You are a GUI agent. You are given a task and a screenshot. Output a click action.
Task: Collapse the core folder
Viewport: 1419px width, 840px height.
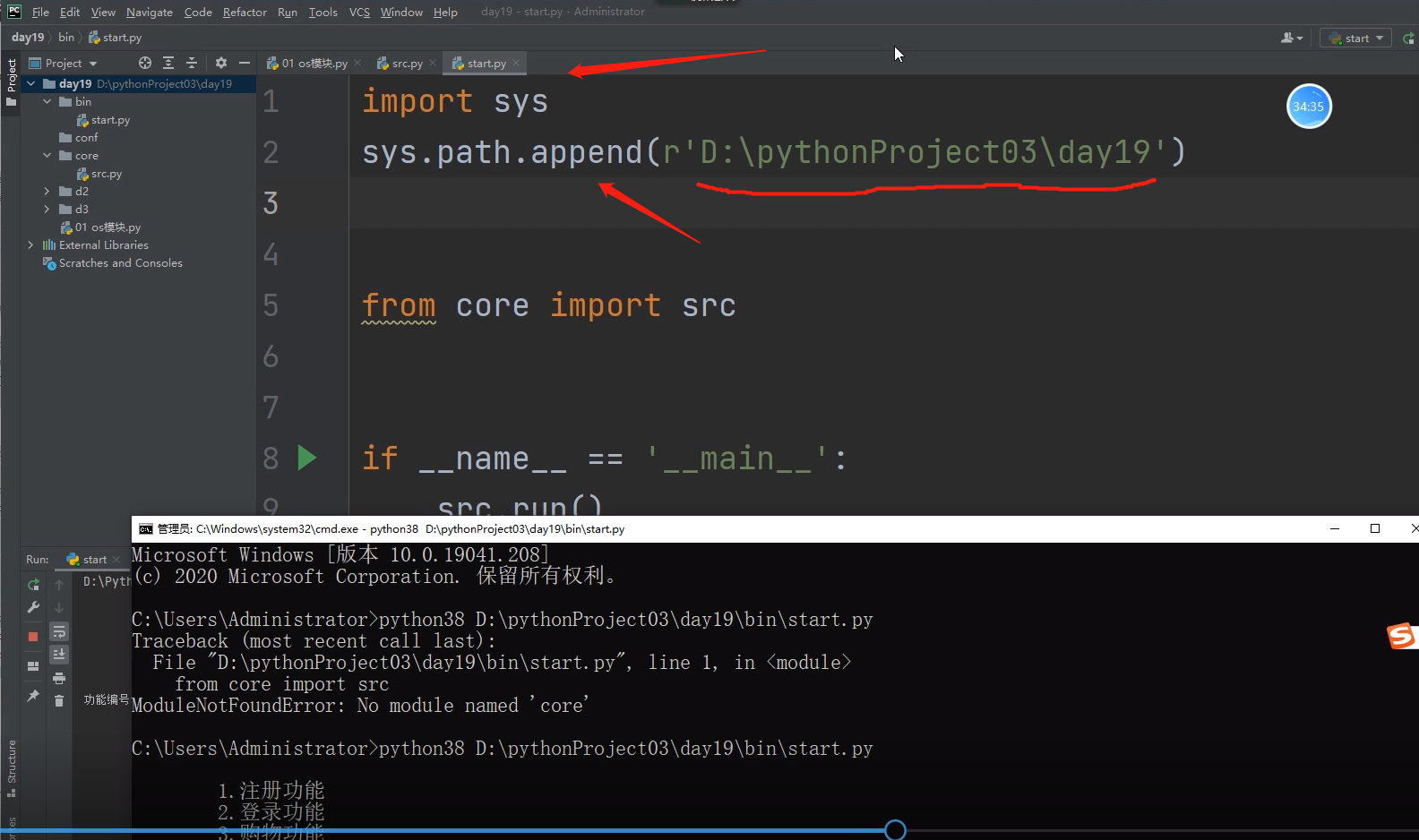47,155
